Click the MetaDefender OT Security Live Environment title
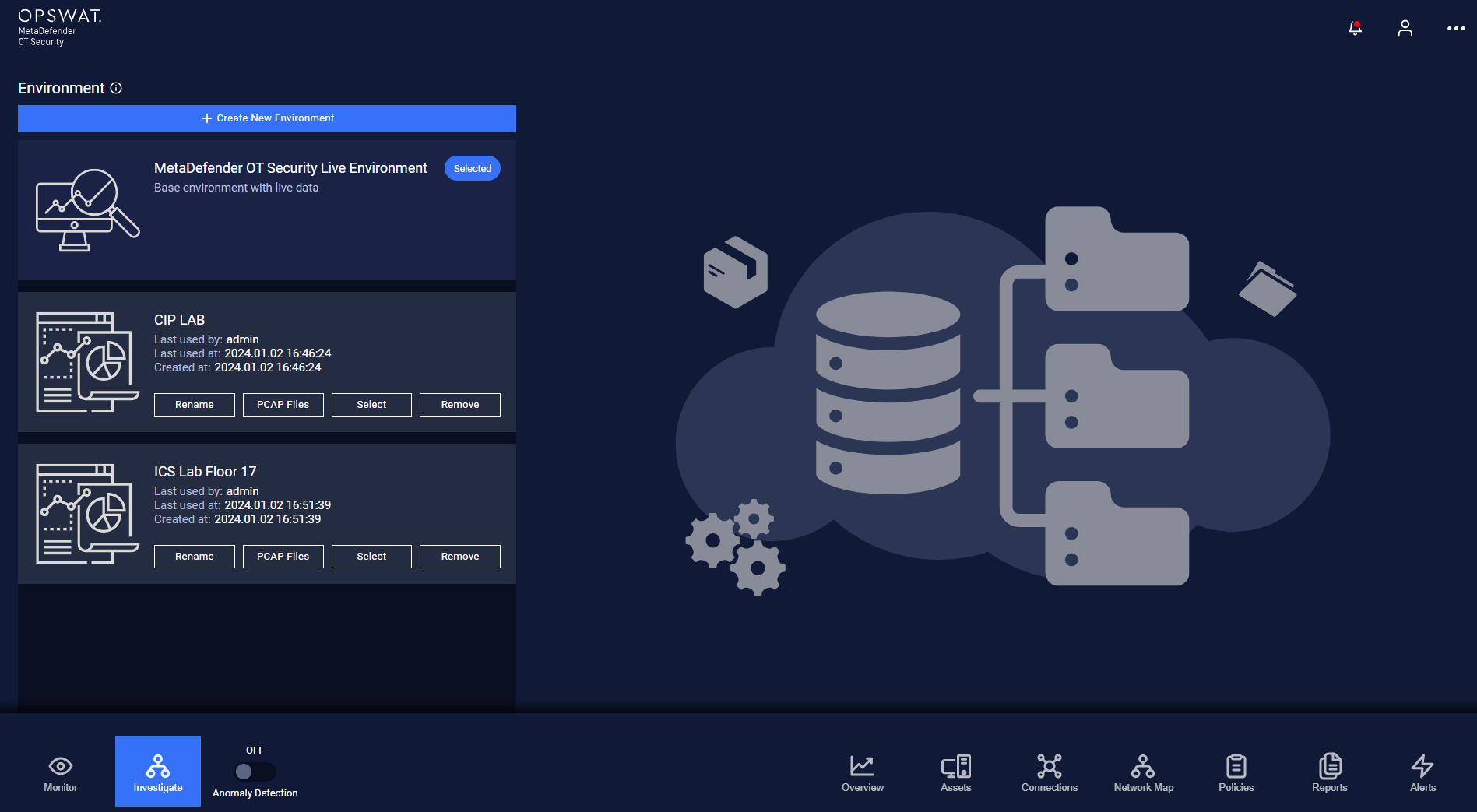 290,168
